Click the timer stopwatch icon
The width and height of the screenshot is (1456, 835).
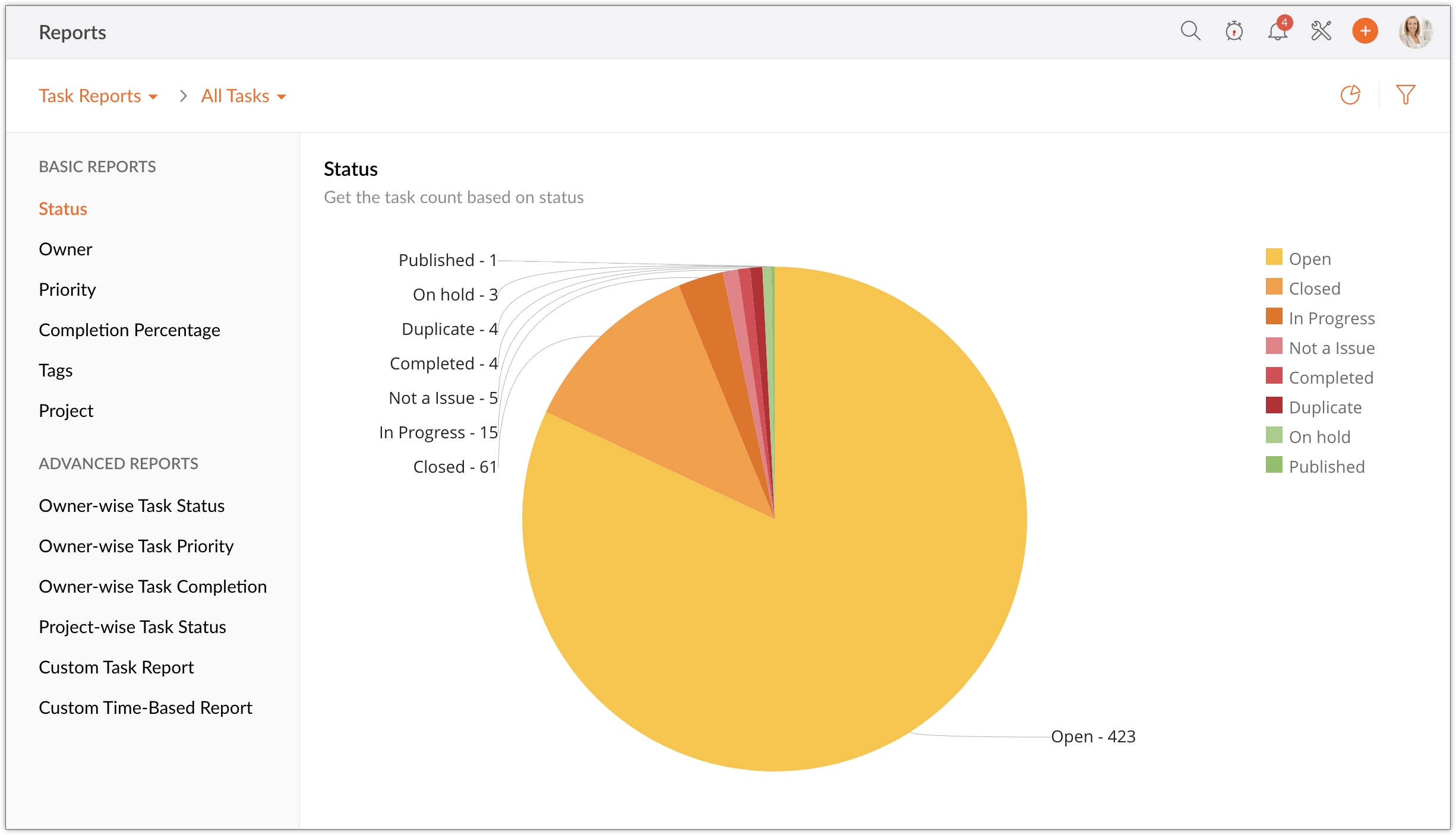coord(1234,31)
